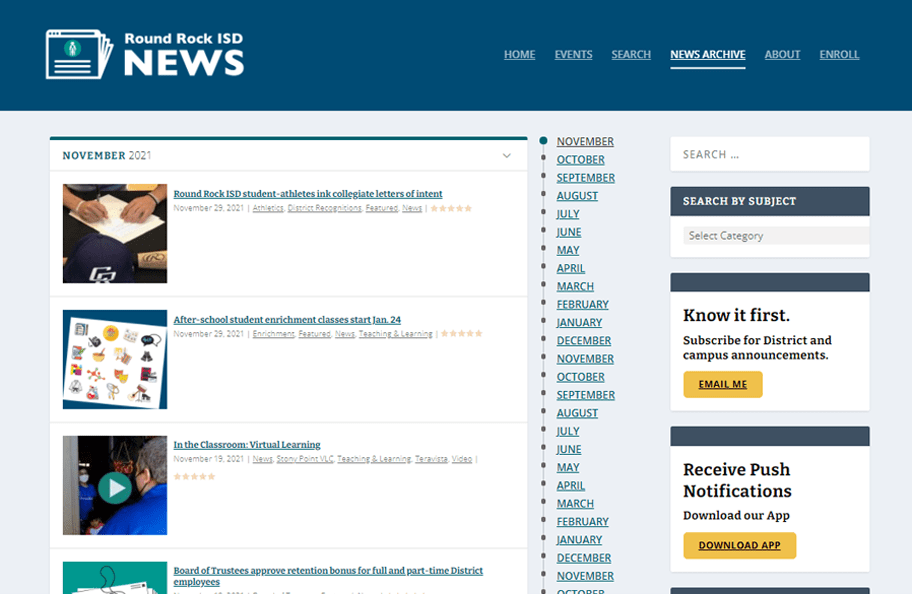Select the second DECEMBER link in month list
The image size is (912, 594).
(x=584, y=557)
